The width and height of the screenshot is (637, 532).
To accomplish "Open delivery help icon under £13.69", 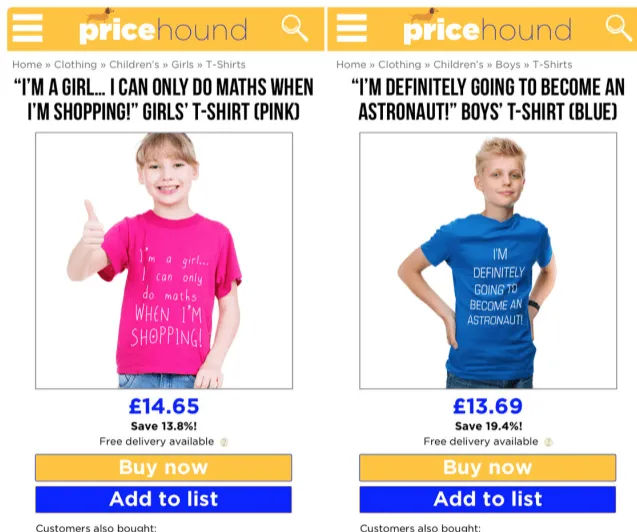I will [548, 442].
